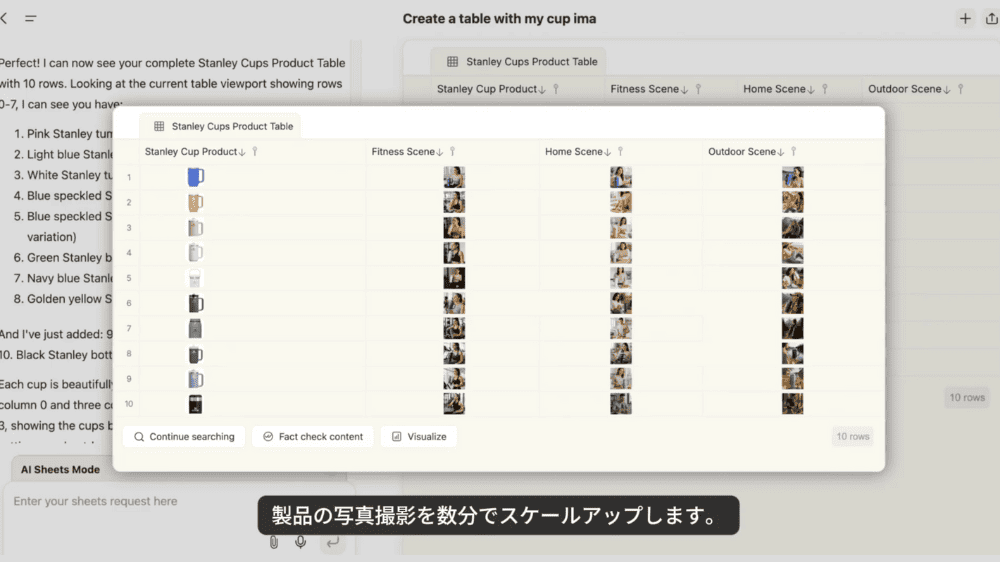The width and height of the screenshot is (1000, 562).
Task: Click the share icon in top bar
Action: (992, 18)
